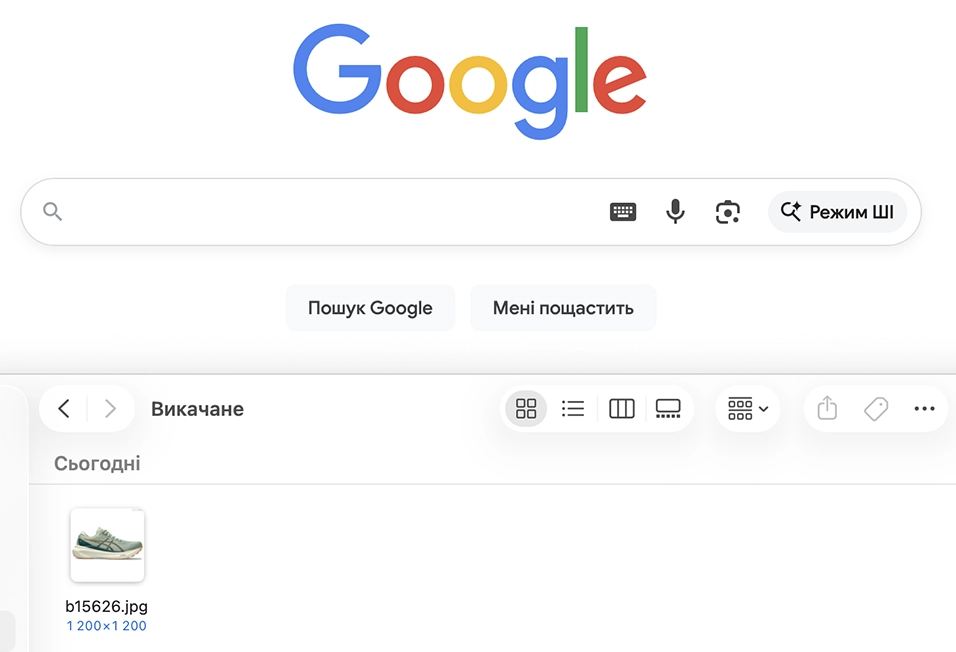
Task: Select the b15626.jpg sneaker thumbnail
Action: point(107,544)
